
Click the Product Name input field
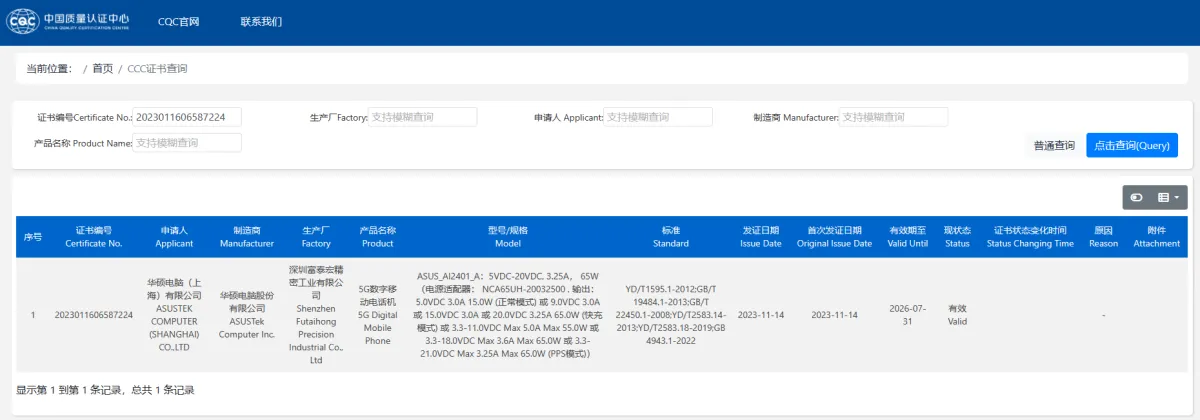click(x=187, y=143)
